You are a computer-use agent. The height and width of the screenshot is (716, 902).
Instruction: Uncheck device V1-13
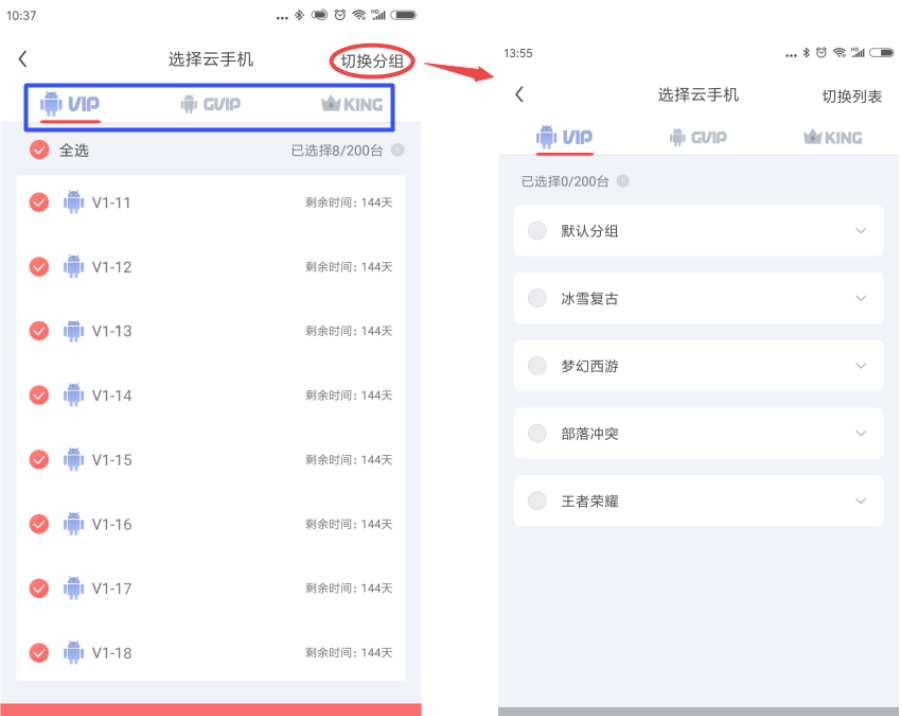tap(38, 331)
